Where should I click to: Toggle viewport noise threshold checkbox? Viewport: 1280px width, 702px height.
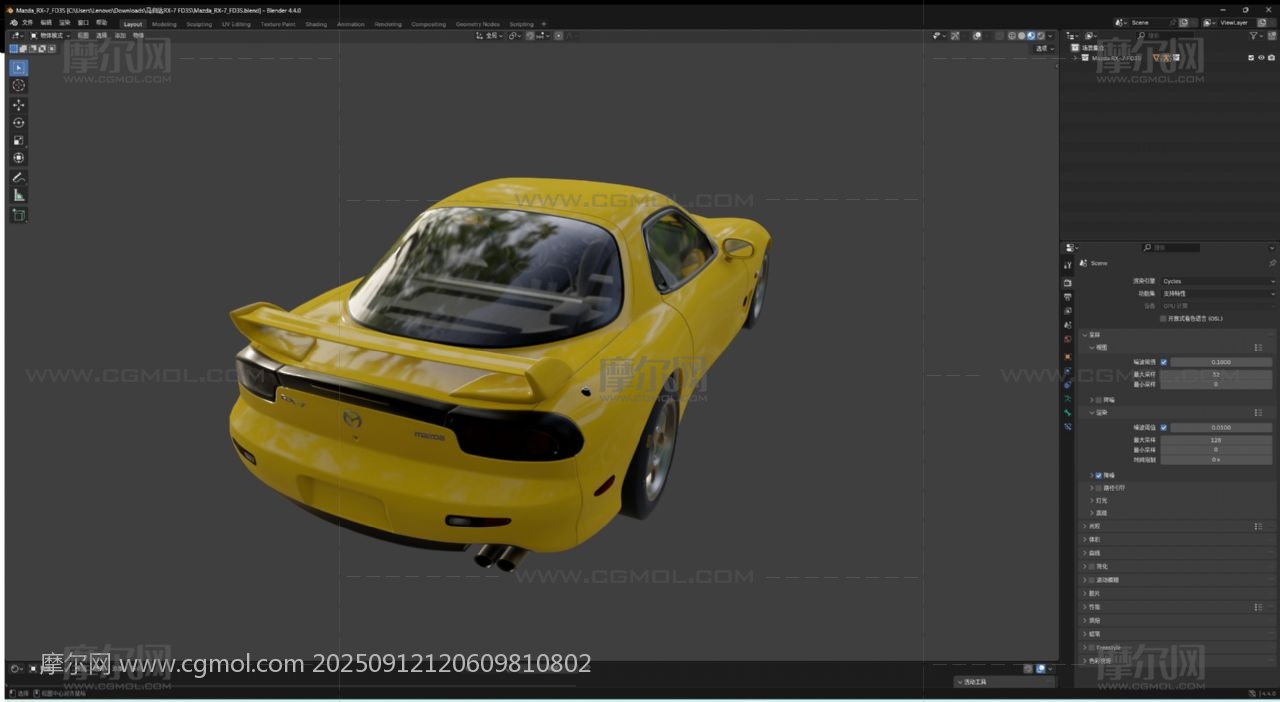pyautogui.click(x=1164, y=362)
